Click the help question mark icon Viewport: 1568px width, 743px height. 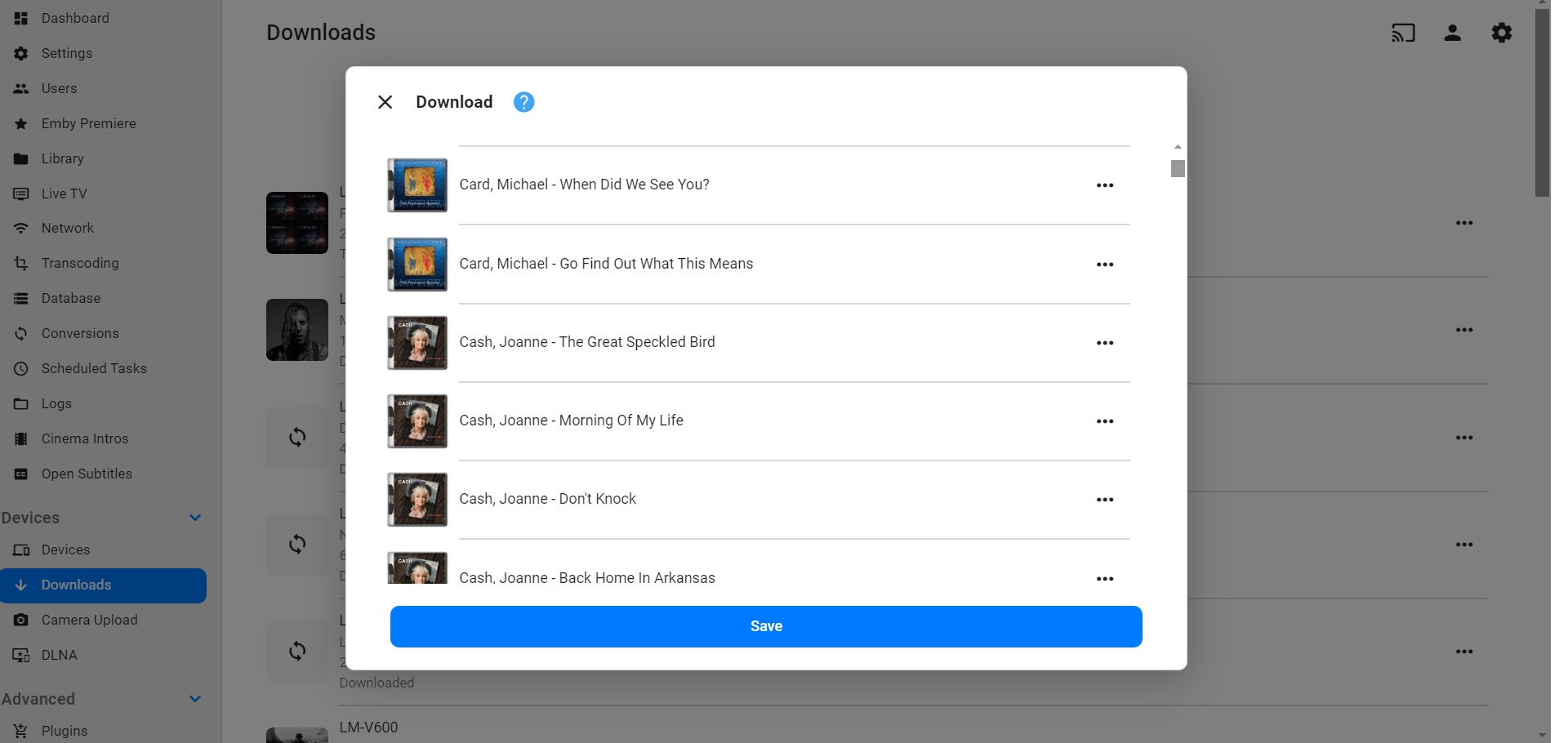[x=523, y=102]
